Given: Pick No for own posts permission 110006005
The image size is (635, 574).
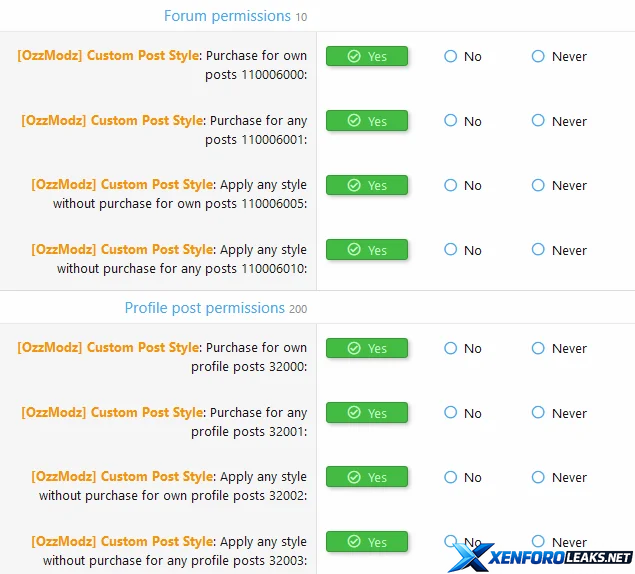Looking at the screenshot, I should click(x=462, y=186).
